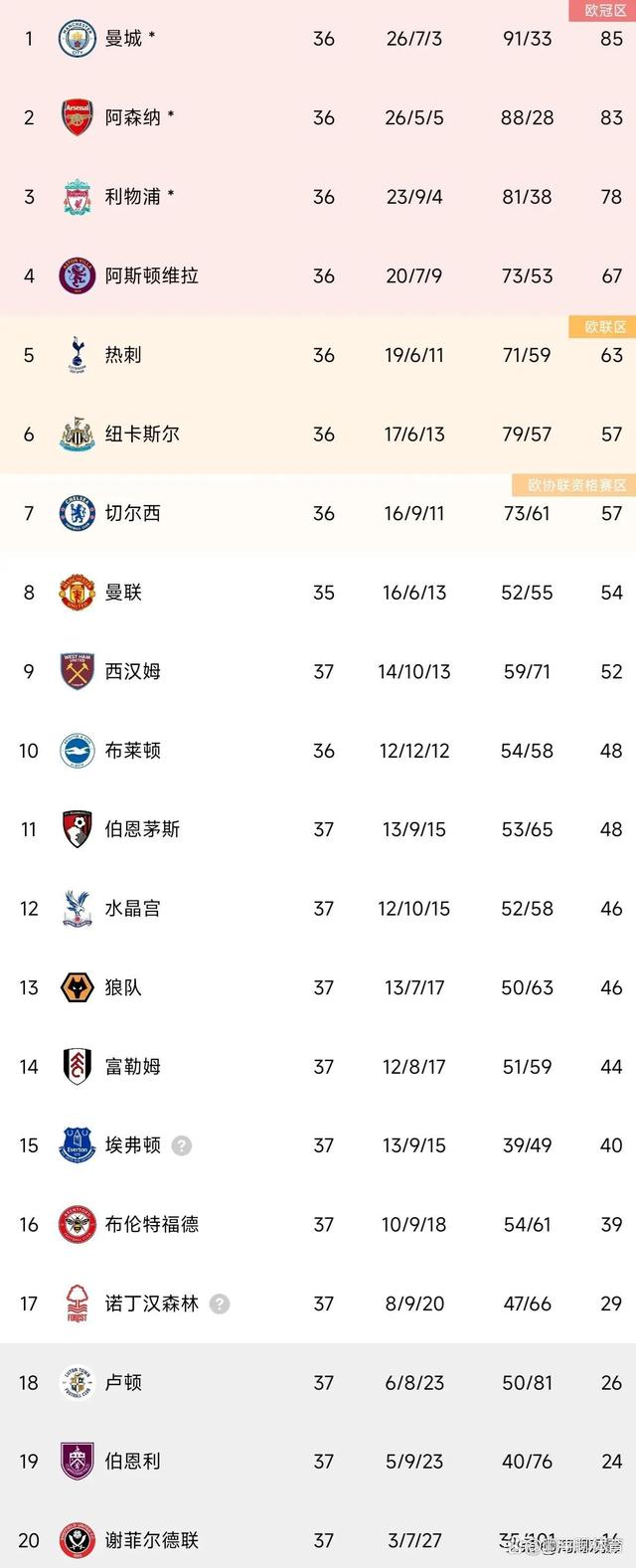
Task: Open the West Ham United crest
Action: click(x=77, y=671)
